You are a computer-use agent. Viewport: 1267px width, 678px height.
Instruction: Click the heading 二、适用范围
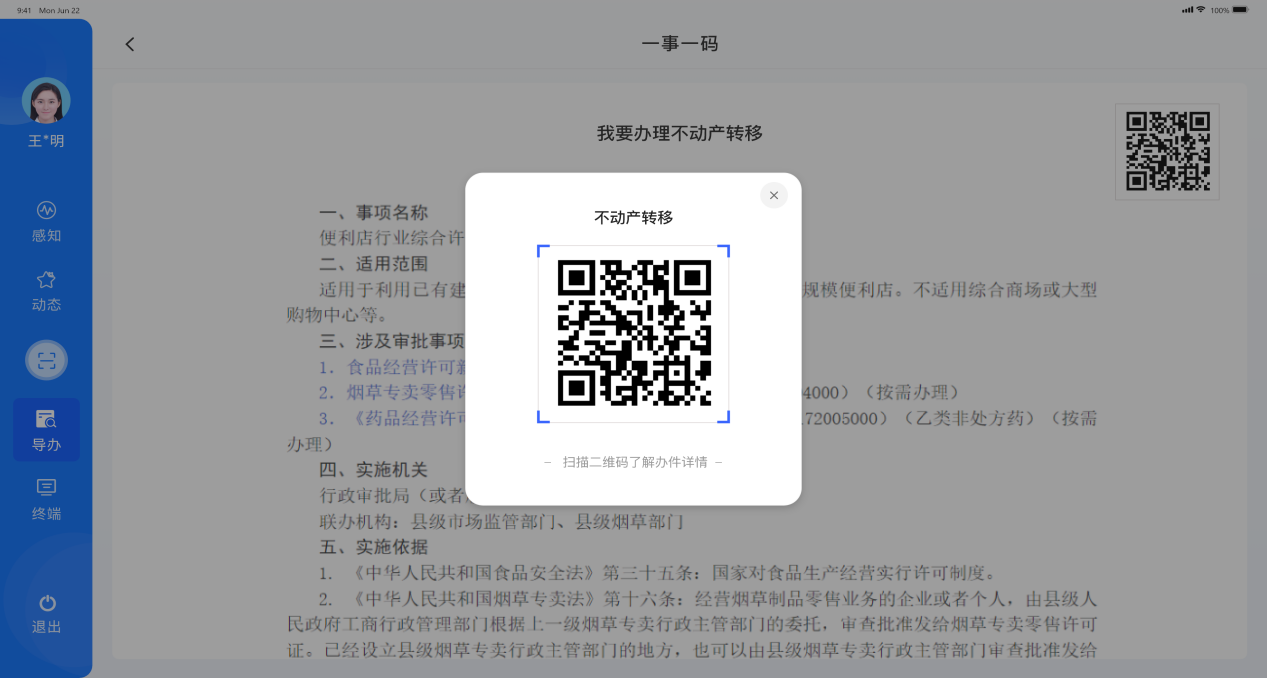pos(373,264)
